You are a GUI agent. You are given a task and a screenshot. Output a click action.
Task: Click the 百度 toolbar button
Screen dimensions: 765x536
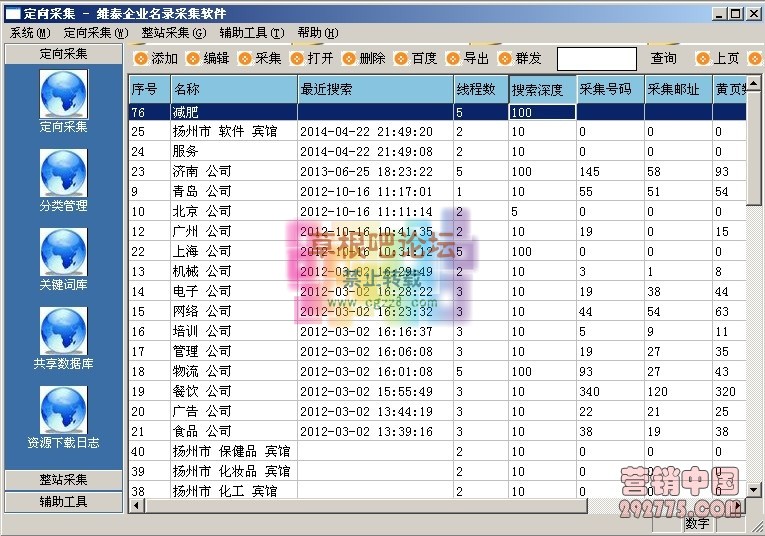(416, 59)
